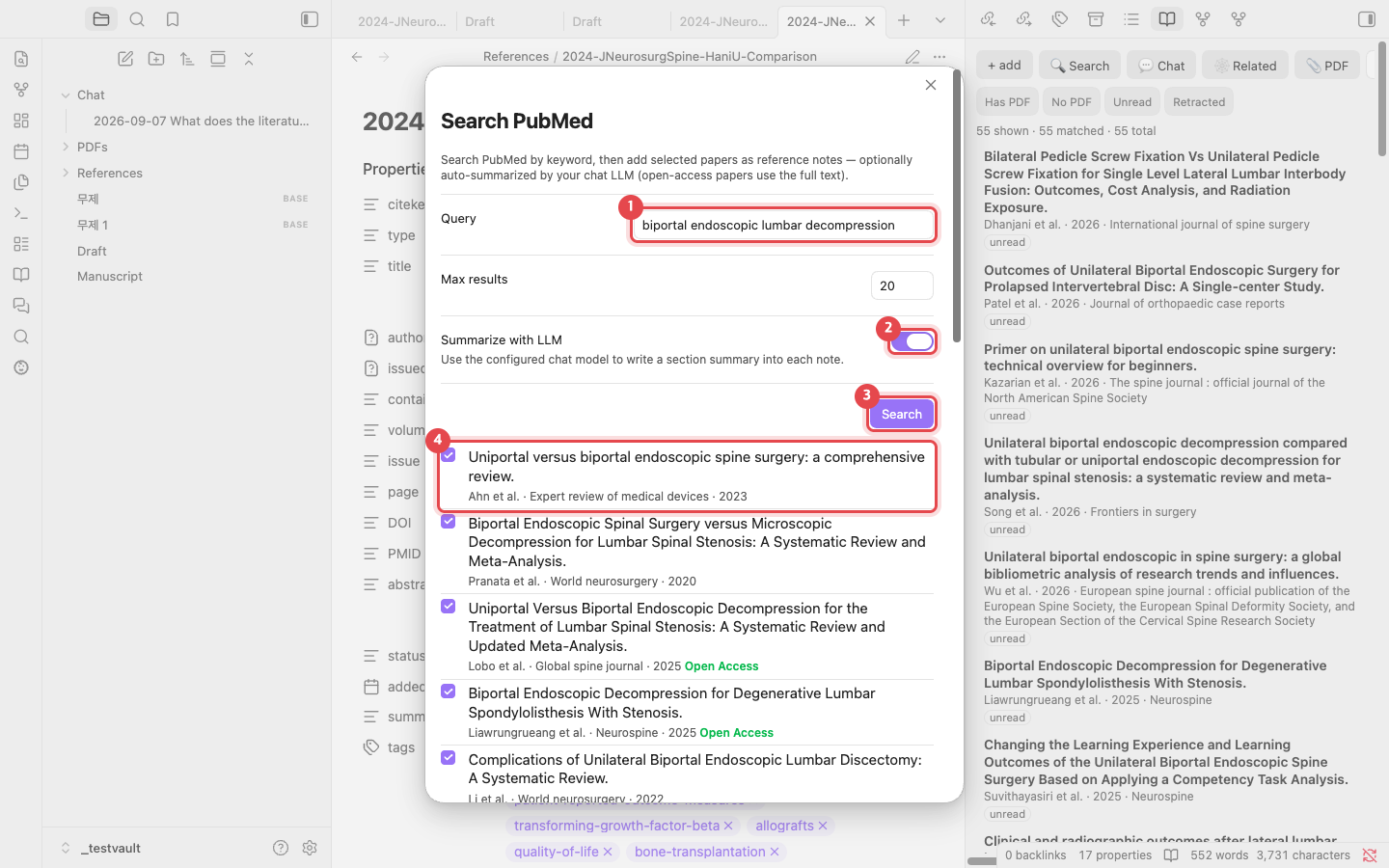Turn off Summarize with LLM switch
The width and height of the screenshot is (1389, 868).
tap(912, 341)
